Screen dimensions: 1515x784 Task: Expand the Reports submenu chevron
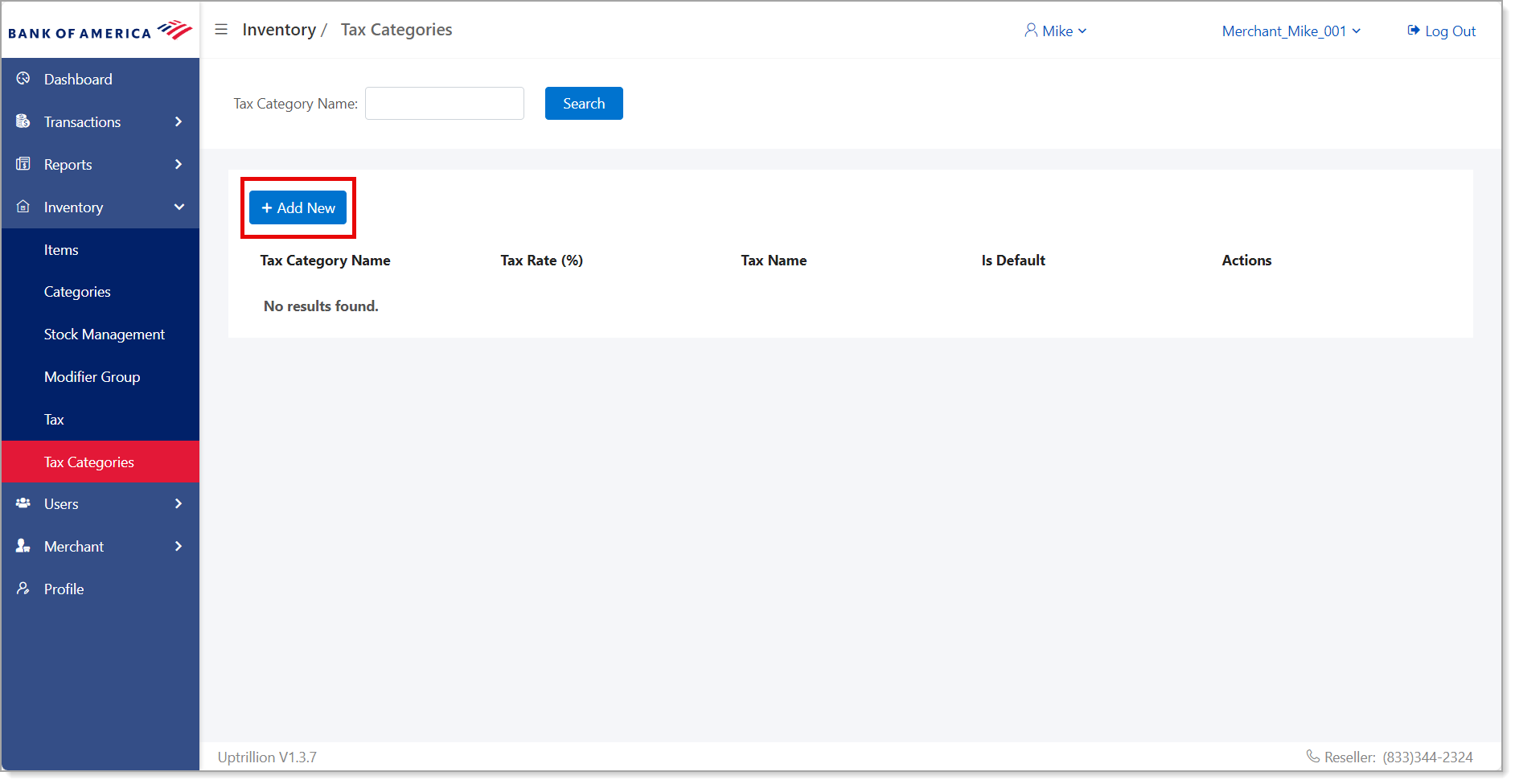[179, 164]
